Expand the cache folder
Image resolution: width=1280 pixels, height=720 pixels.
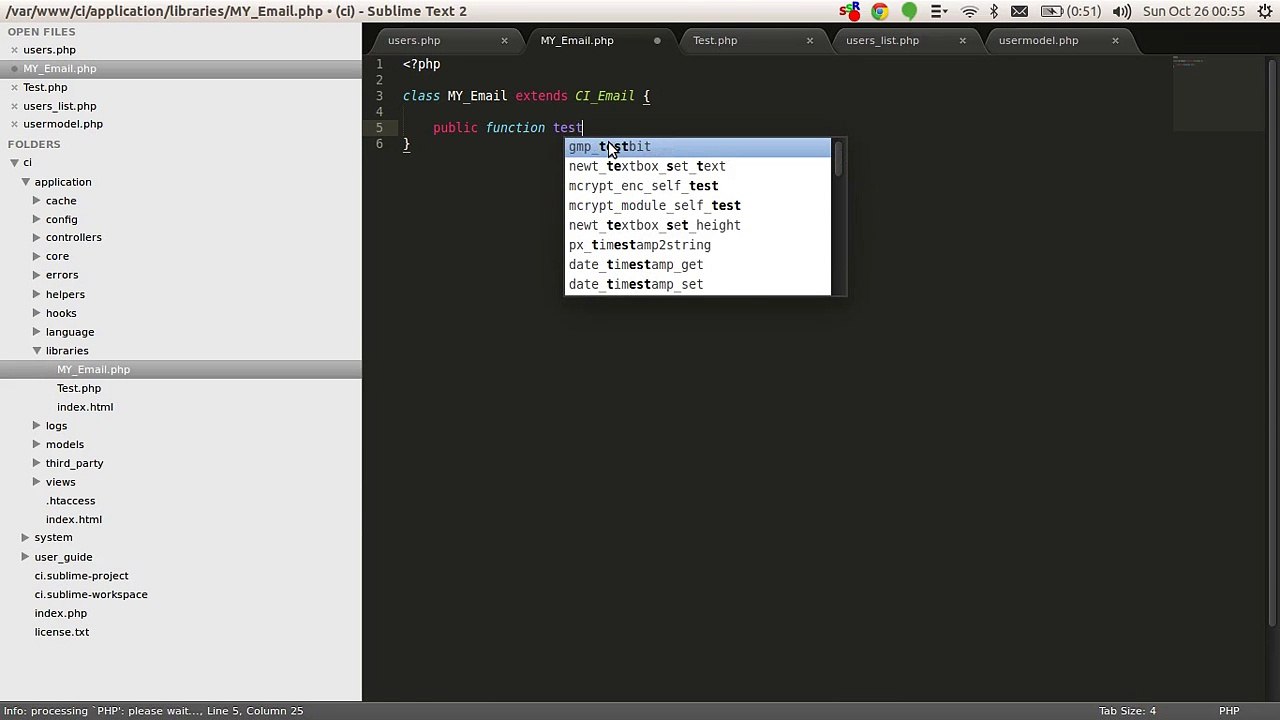coord(36,201)
